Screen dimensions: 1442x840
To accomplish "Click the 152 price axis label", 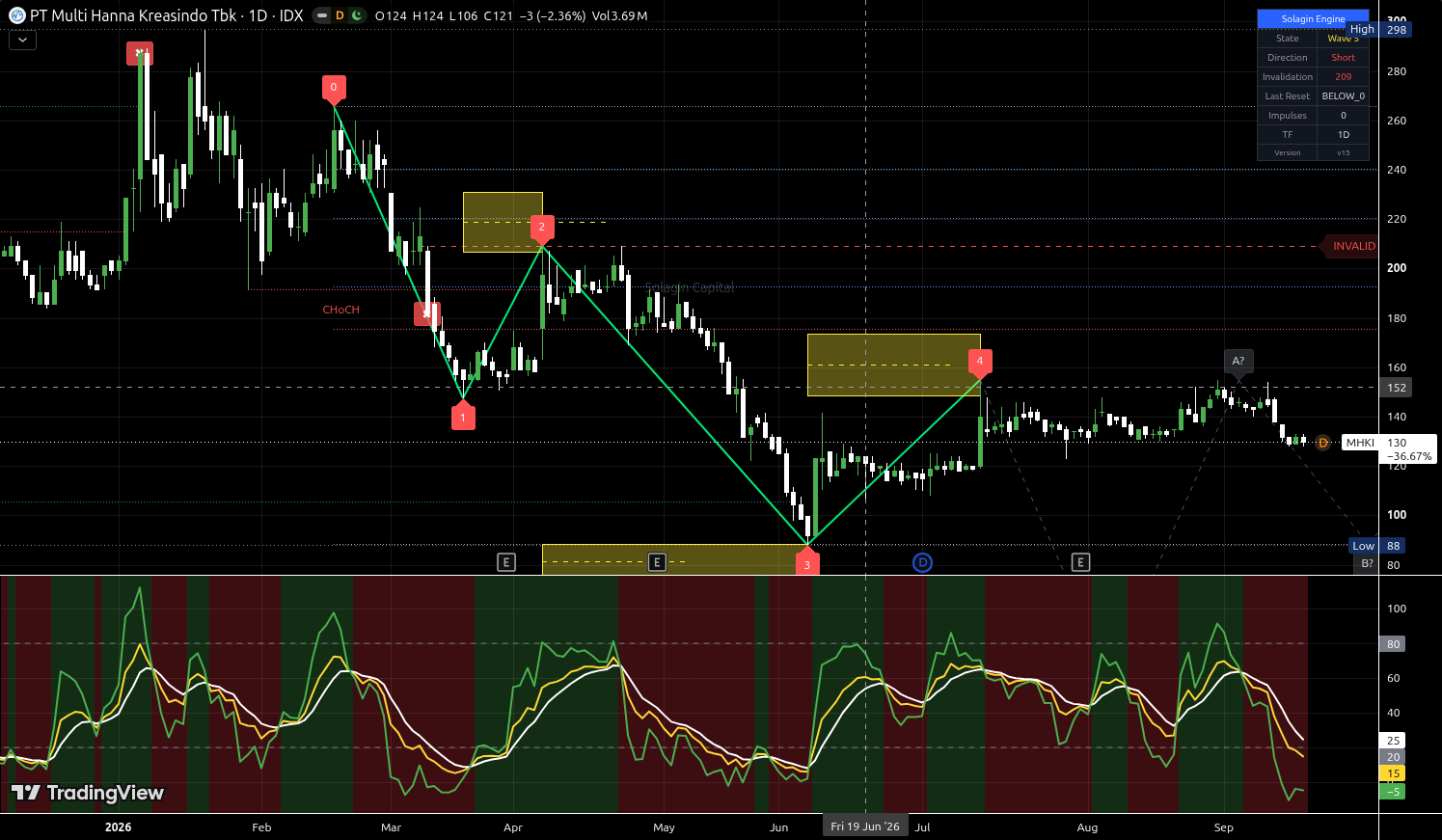I will tap(1397, 388).
